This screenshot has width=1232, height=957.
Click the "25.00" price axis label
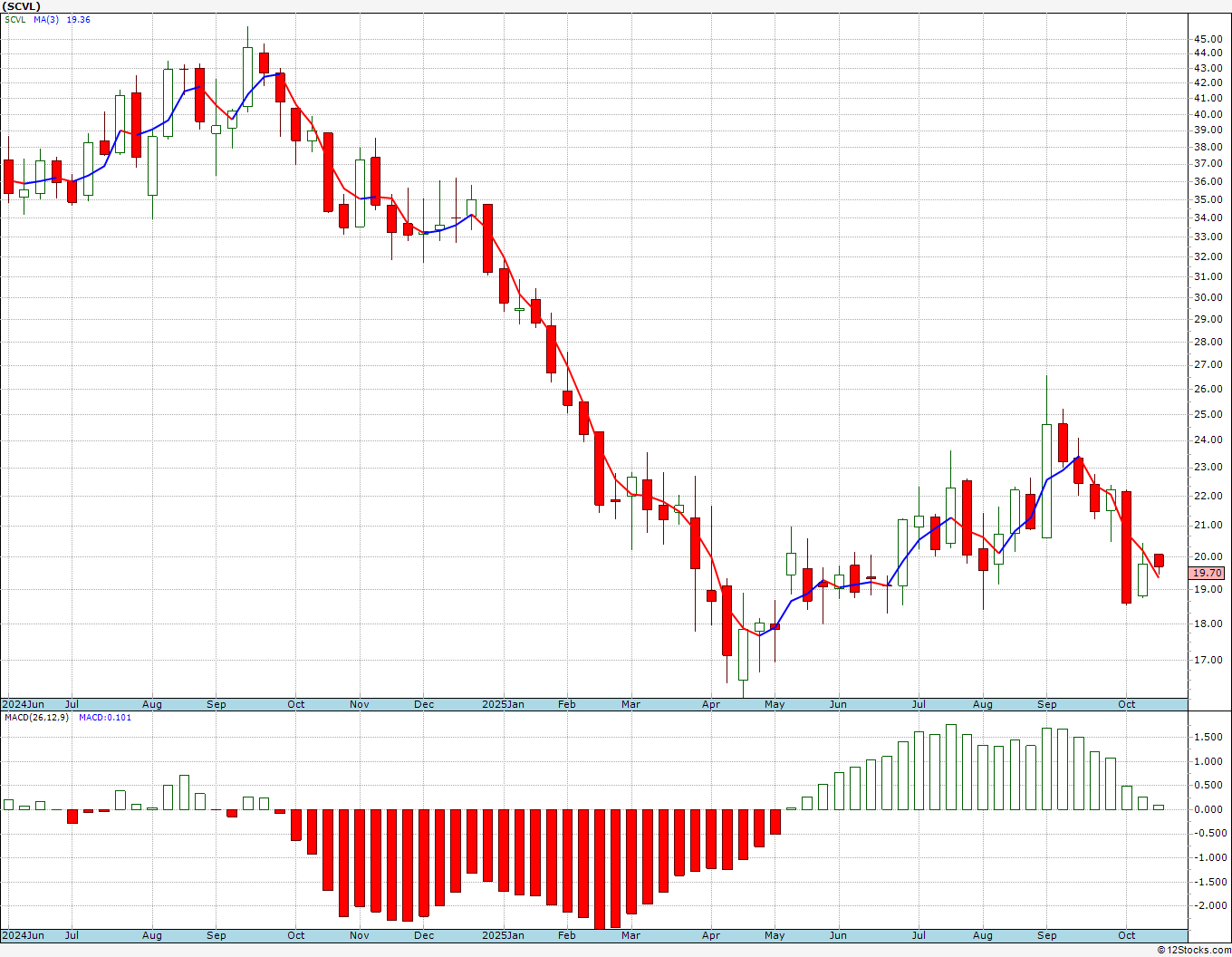[1208, 414]
